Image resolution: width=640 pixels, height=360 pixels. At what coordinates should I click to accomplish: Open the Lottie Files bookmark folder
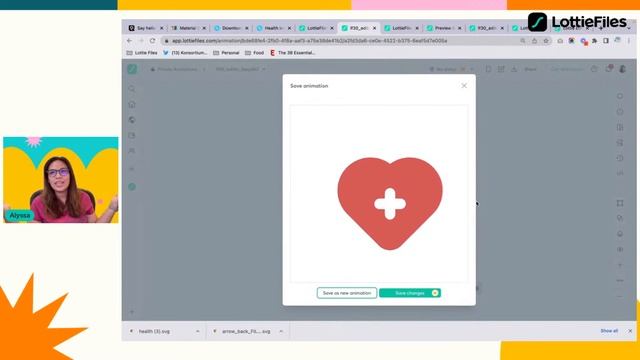(142, 53)
